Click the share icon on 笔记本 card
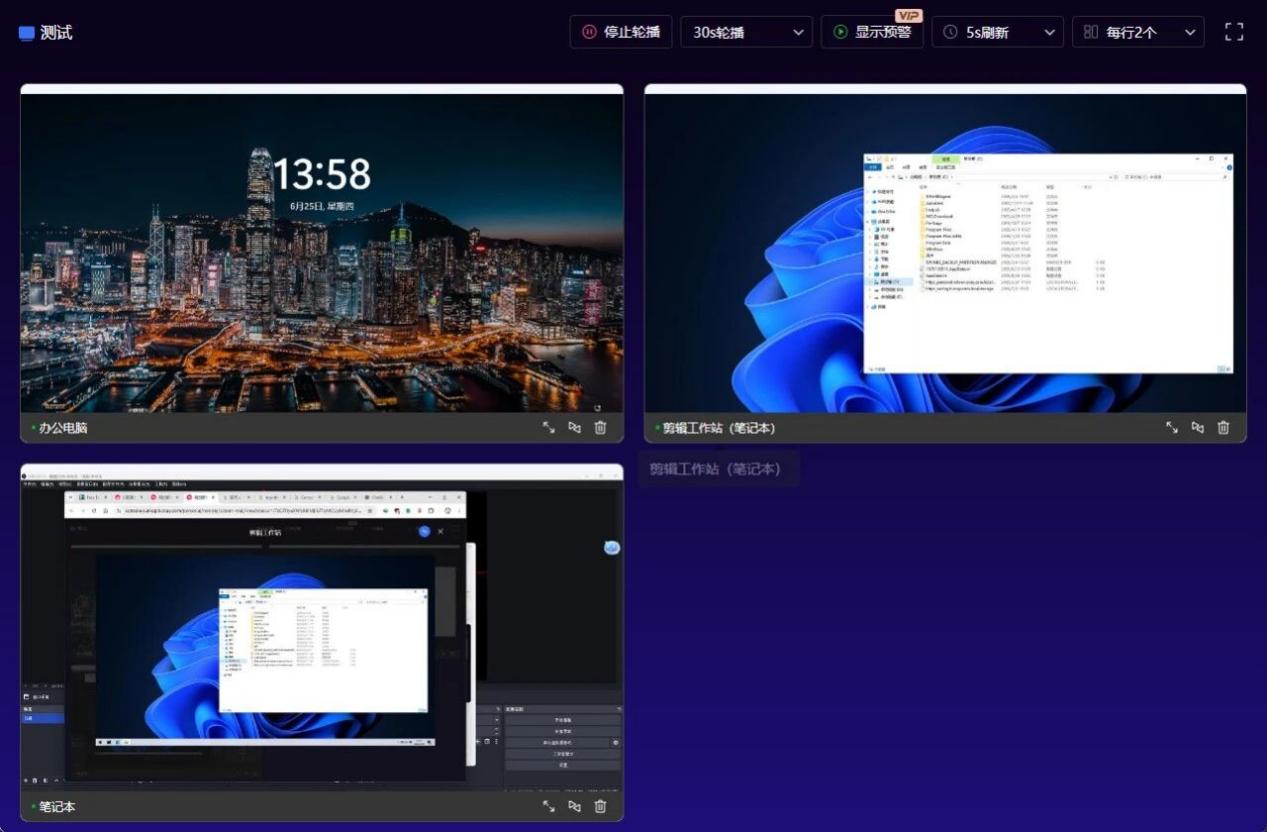 tap(574, 806)
